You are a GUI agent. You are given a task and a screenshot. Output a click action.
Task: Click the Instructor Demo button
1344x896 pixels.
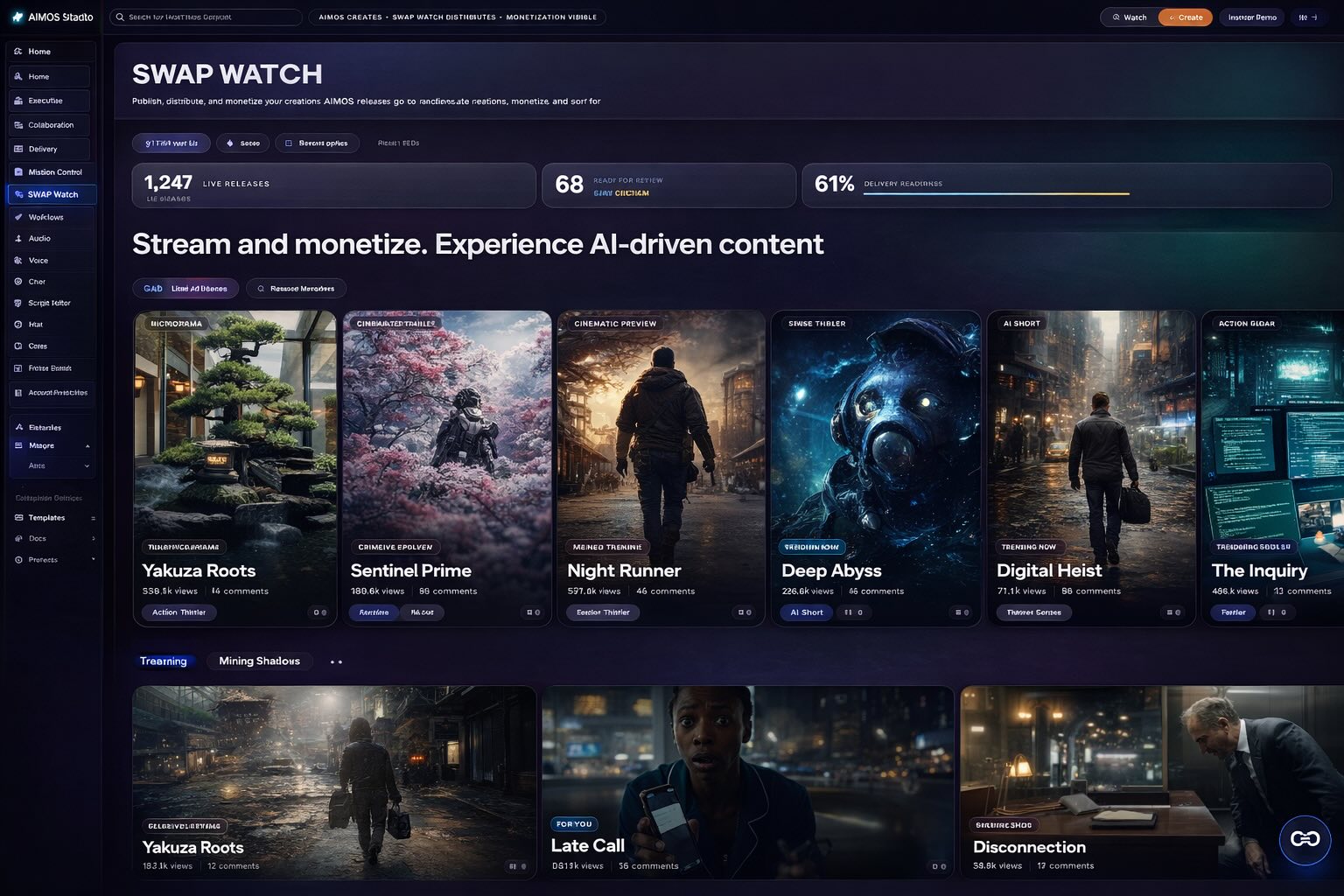(1251, 17)
